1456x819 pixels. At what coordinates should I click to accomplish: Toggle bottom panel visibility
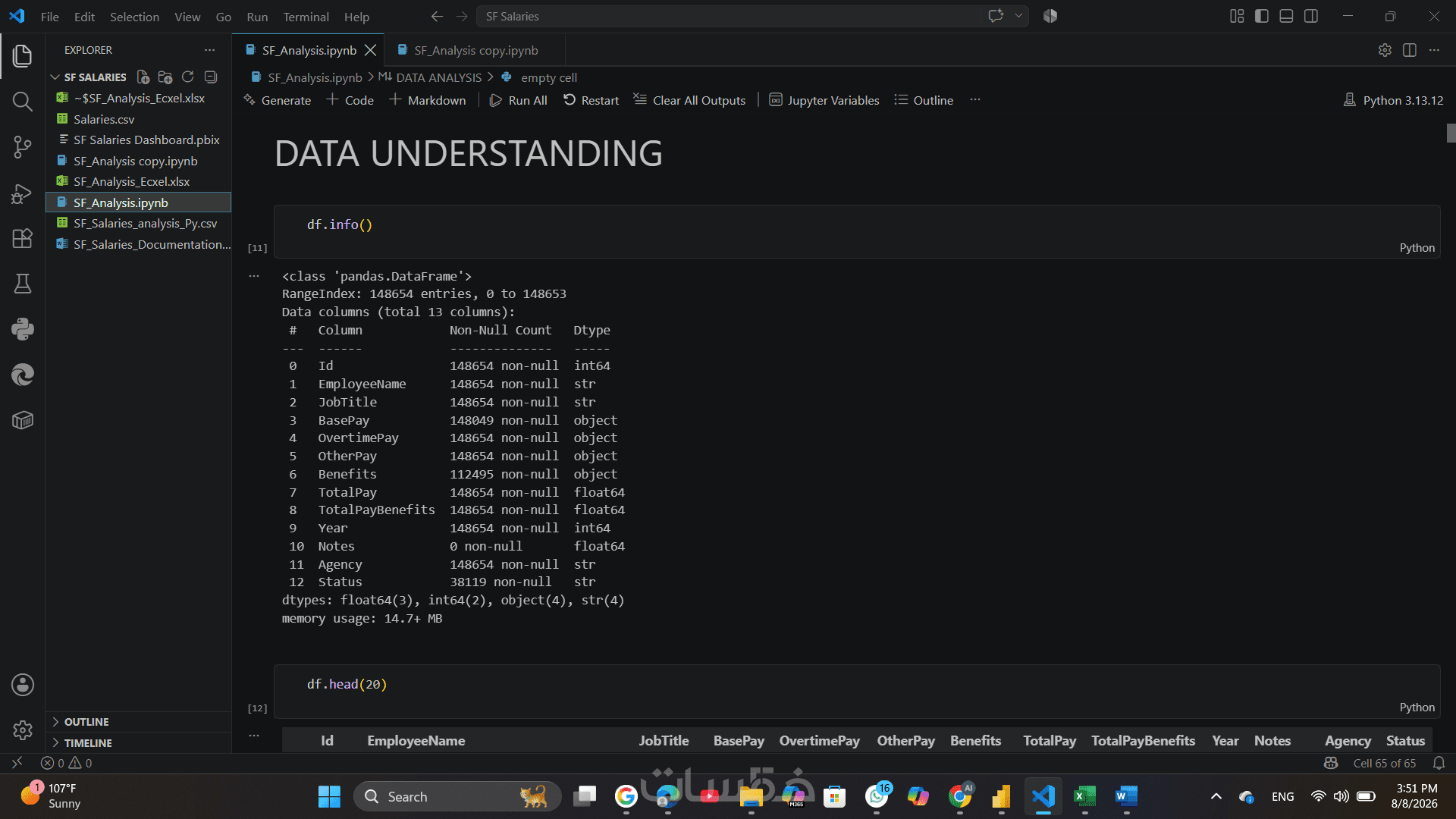1286,16
